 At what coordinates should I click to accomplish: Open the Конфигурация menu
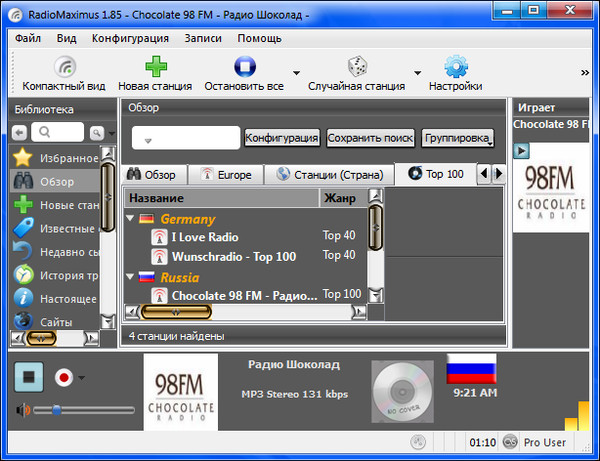point(130,38)
